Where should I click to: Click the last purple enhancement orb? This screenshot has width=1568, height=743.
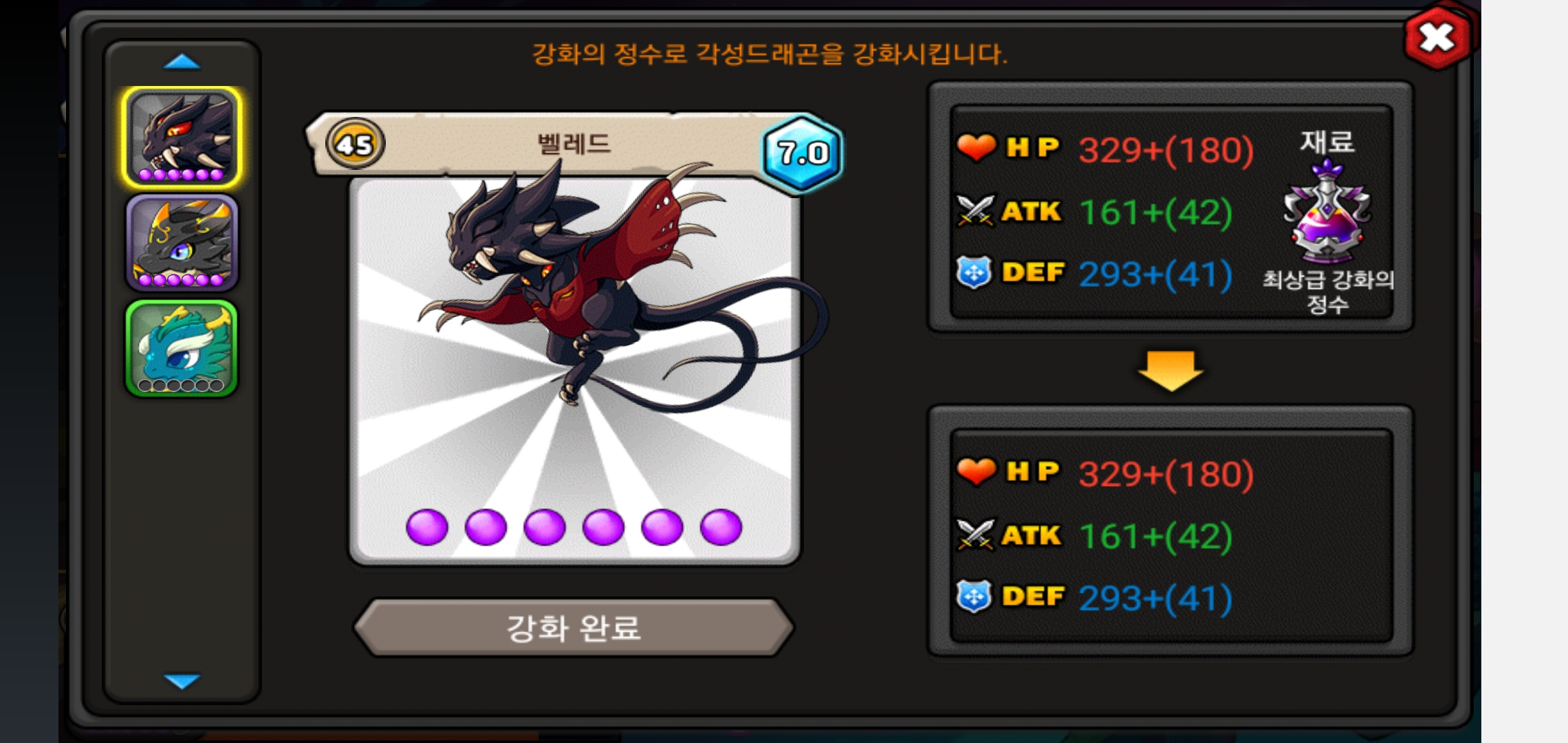click(x=721, y=528)
